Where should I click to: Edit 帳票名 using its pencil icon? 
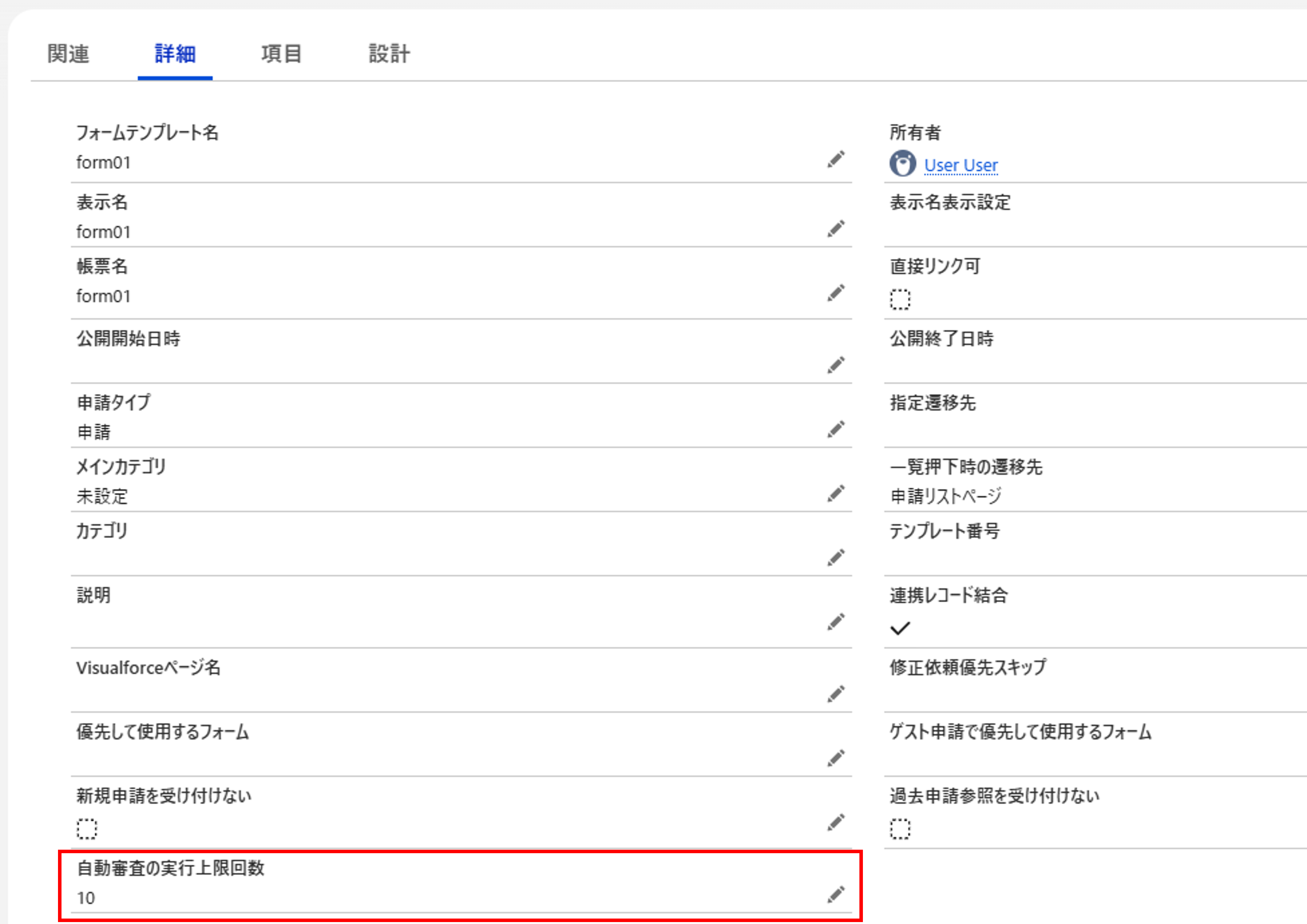pos(836,293)
